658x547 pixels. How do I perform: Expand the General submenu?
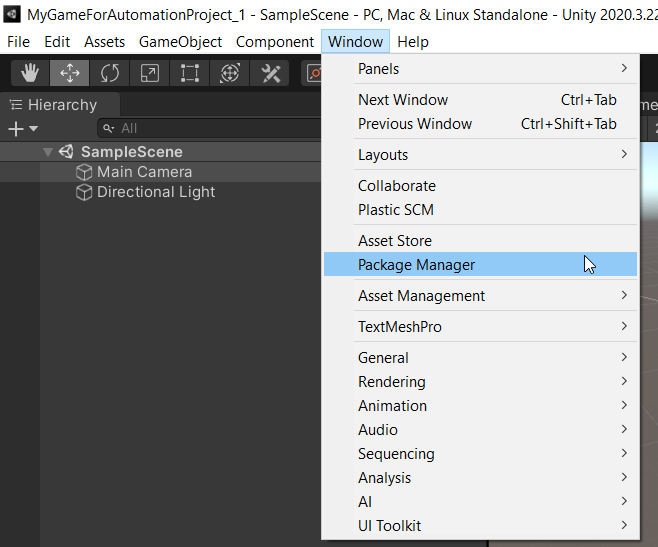click(480, 358)
